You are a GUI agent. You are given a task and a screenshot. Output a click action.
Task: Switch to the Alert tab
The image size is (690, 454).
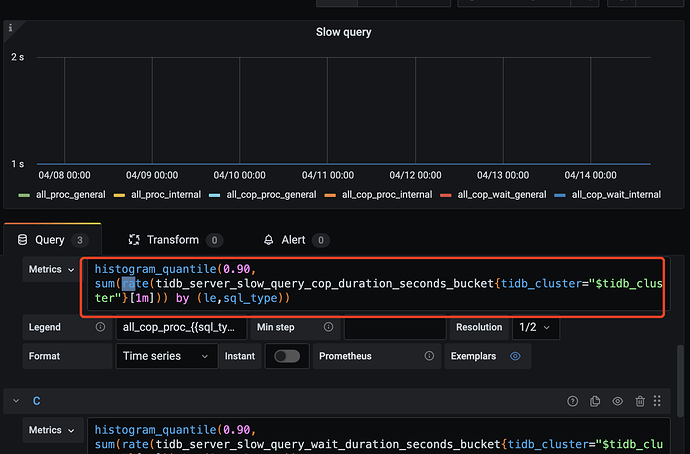pyautogui.click(x=296, y=240)
